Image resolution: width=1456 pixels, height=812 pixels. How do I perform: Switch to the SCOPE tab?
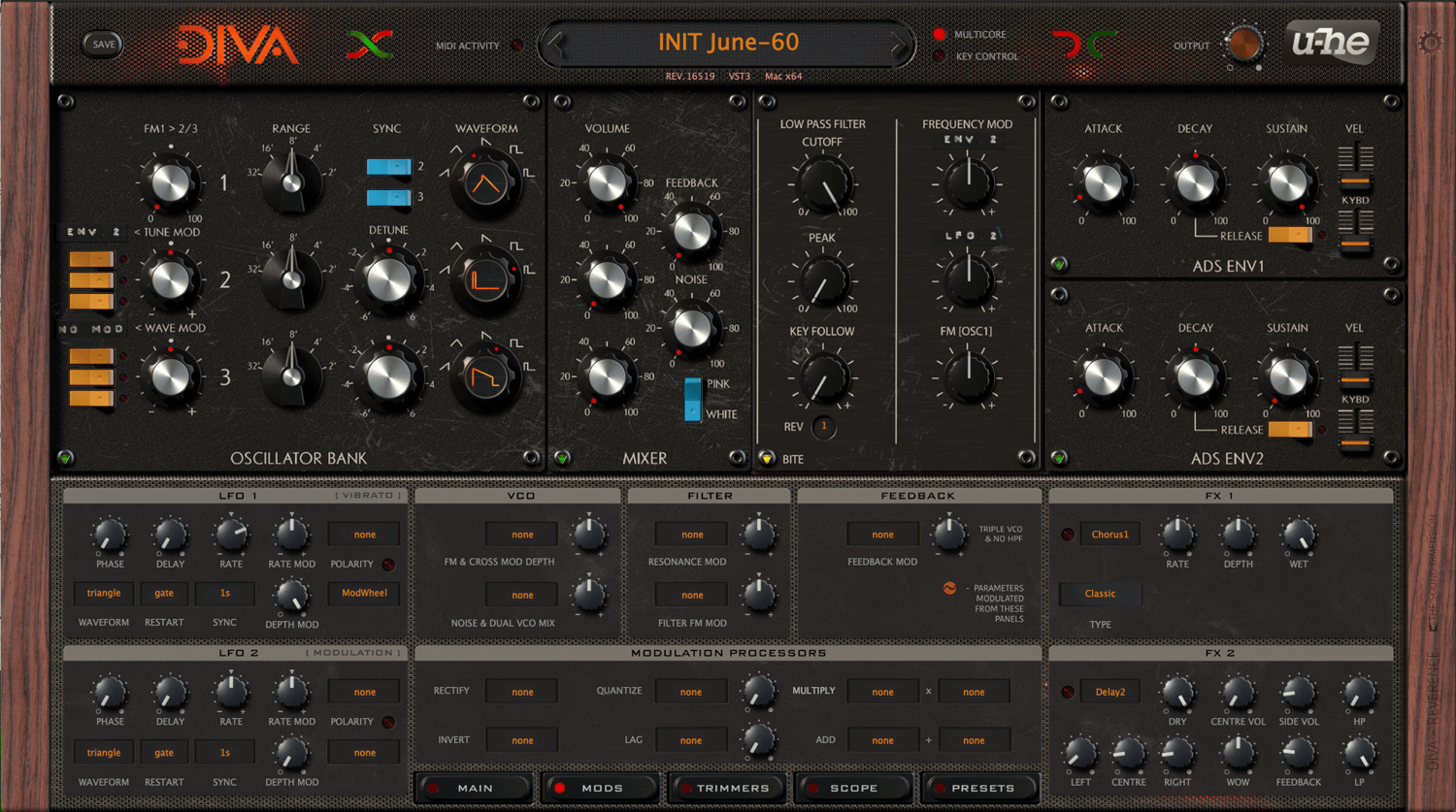click(x=855, y=788)
